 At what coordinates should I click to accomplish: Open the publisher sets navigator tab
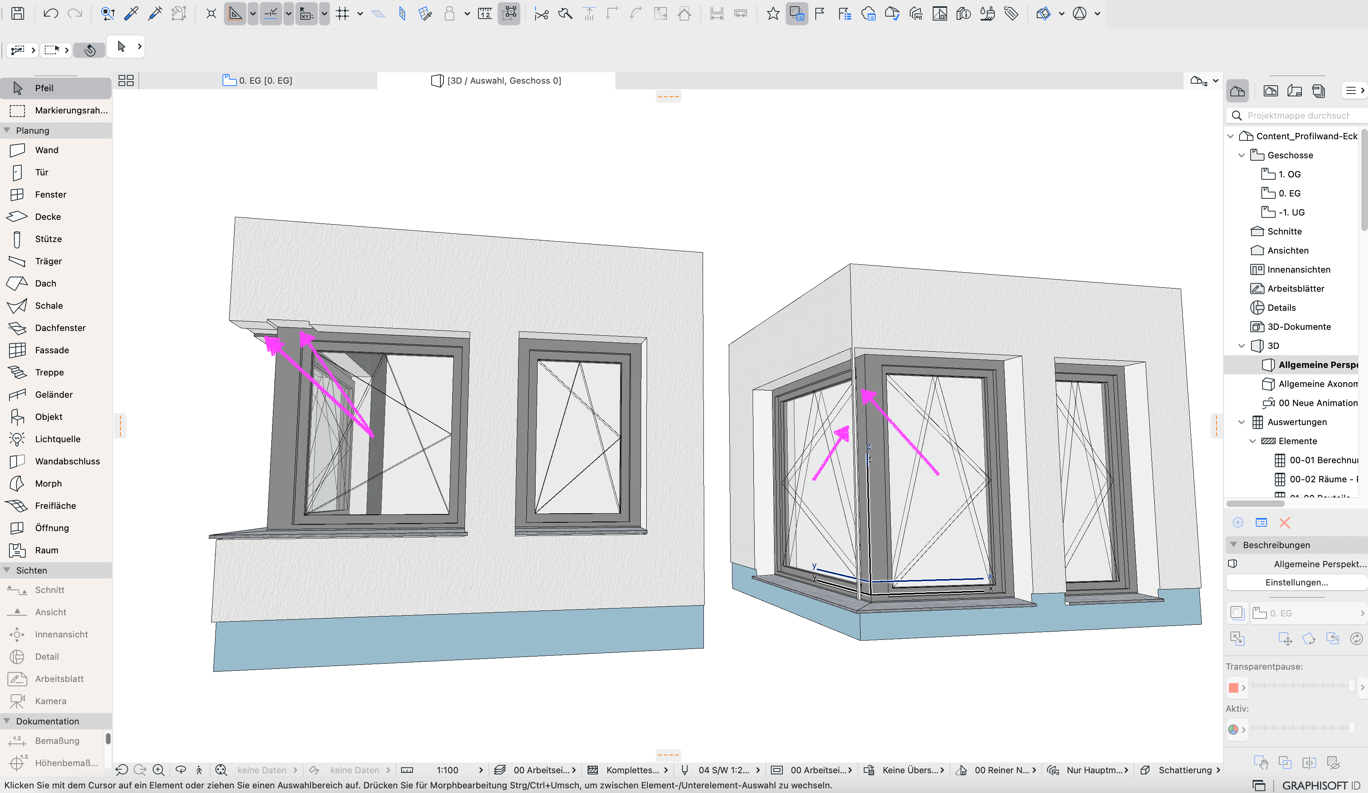point(1318,91)
